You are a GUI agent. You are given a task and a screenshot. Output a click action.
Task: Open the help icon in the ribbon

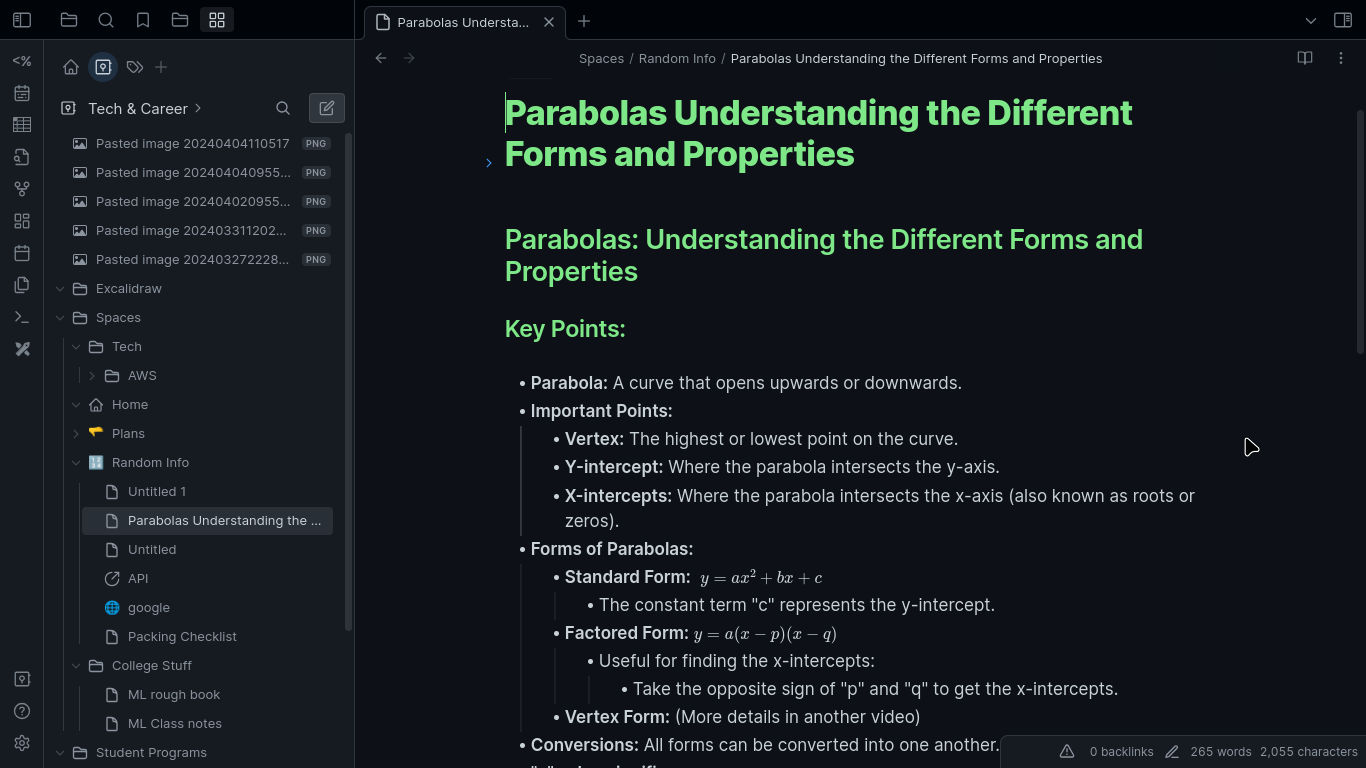click(x=22, y=711)
